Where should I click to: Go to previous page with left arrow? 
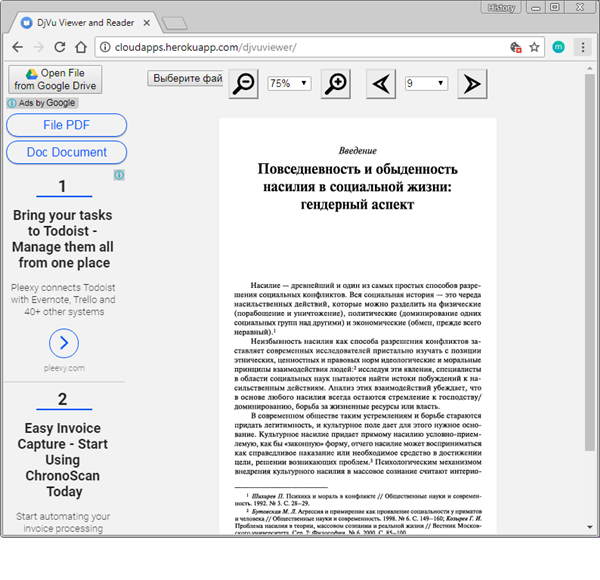click(381, 84)
